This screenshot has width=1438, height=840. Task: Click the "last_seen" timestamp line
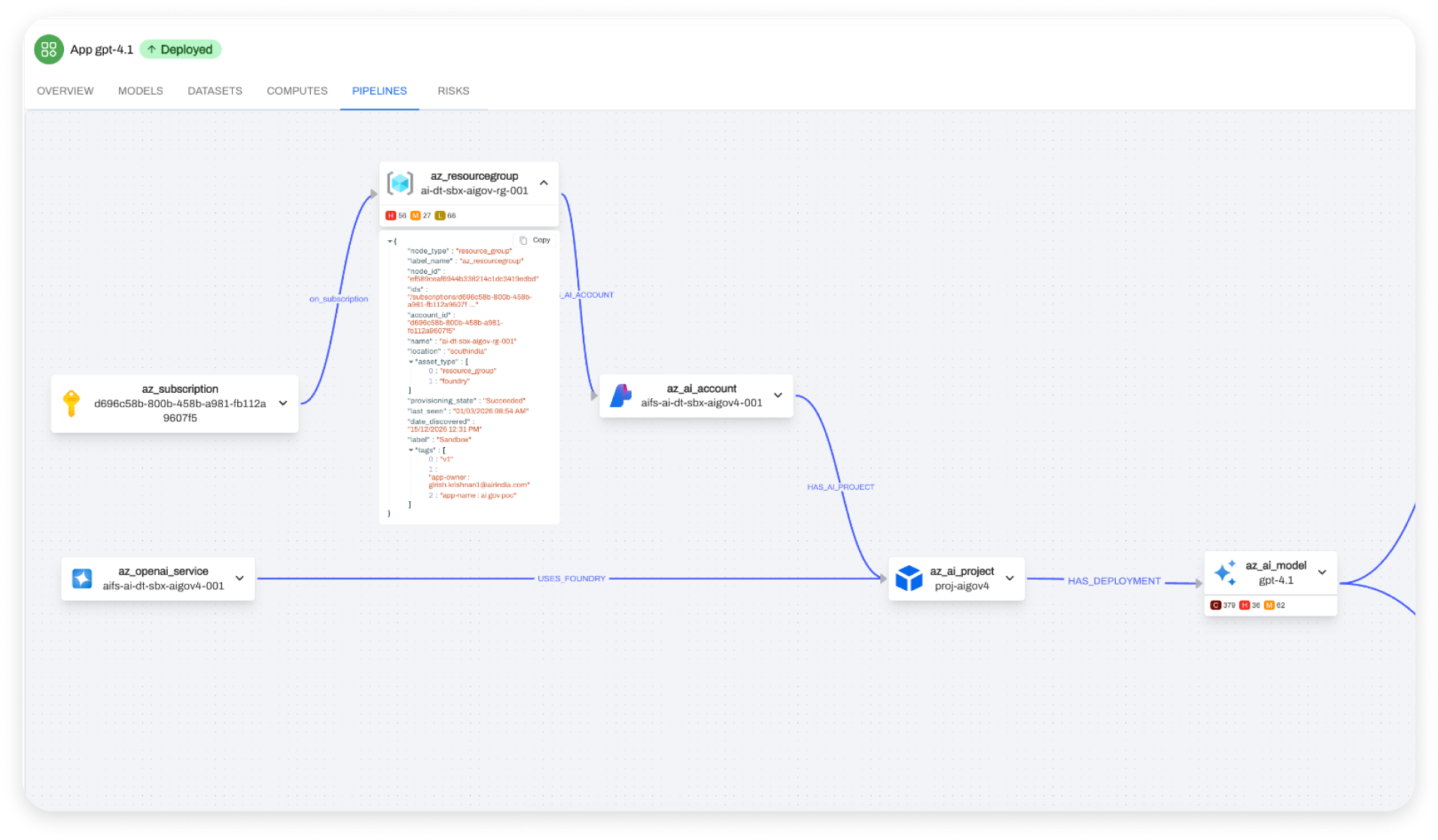468,412
